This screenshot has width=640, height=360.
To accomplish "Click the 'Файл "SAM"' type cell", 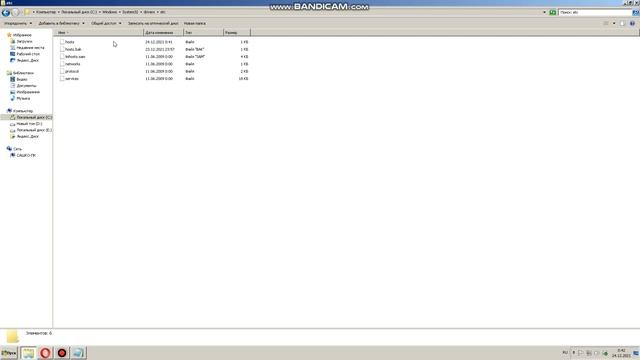I will pos(195,57).
